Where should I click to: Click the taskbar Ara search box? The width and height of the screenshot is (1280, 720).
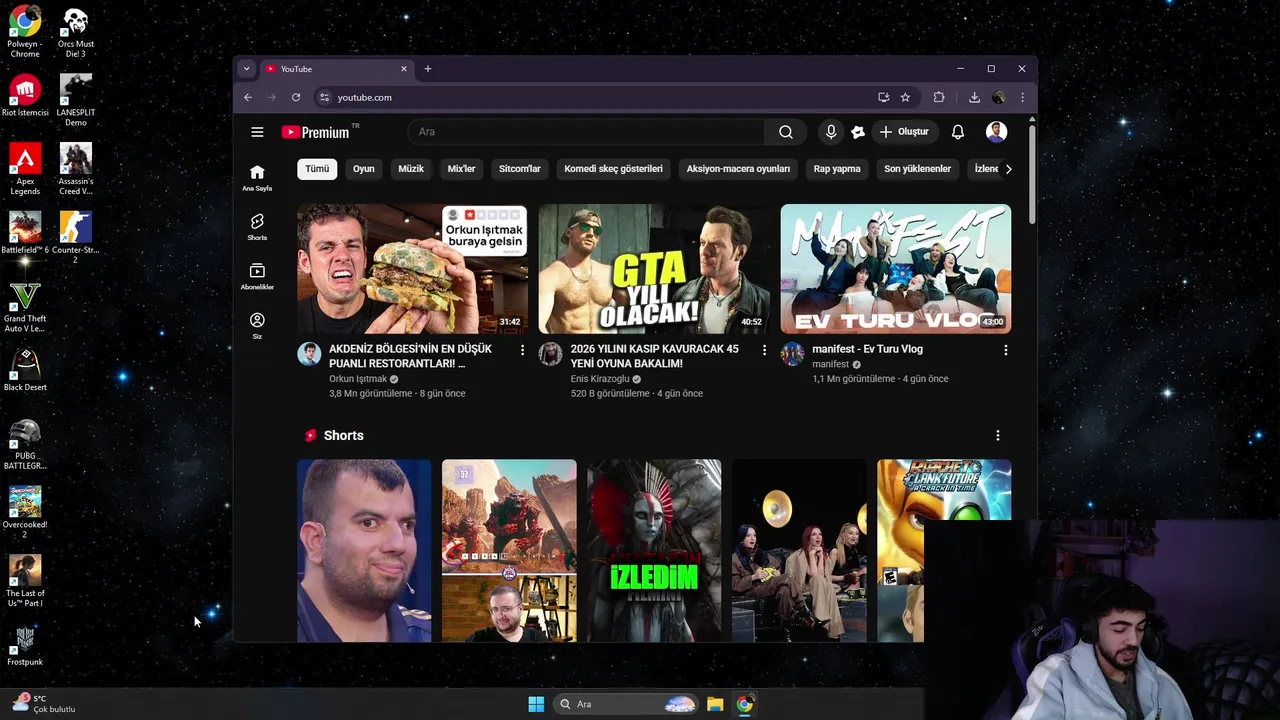[625, 704]
